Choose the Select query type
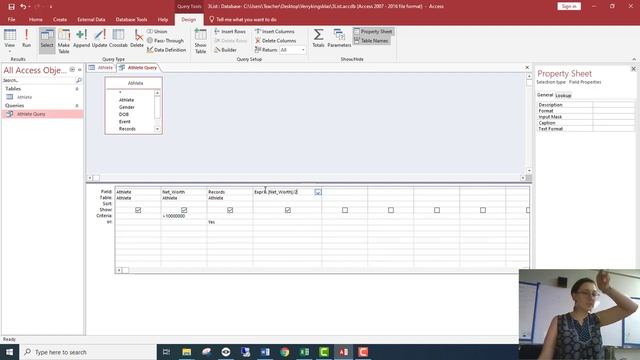Image resolution: width=640 pixels, height=360 pixels. [47, 40]
